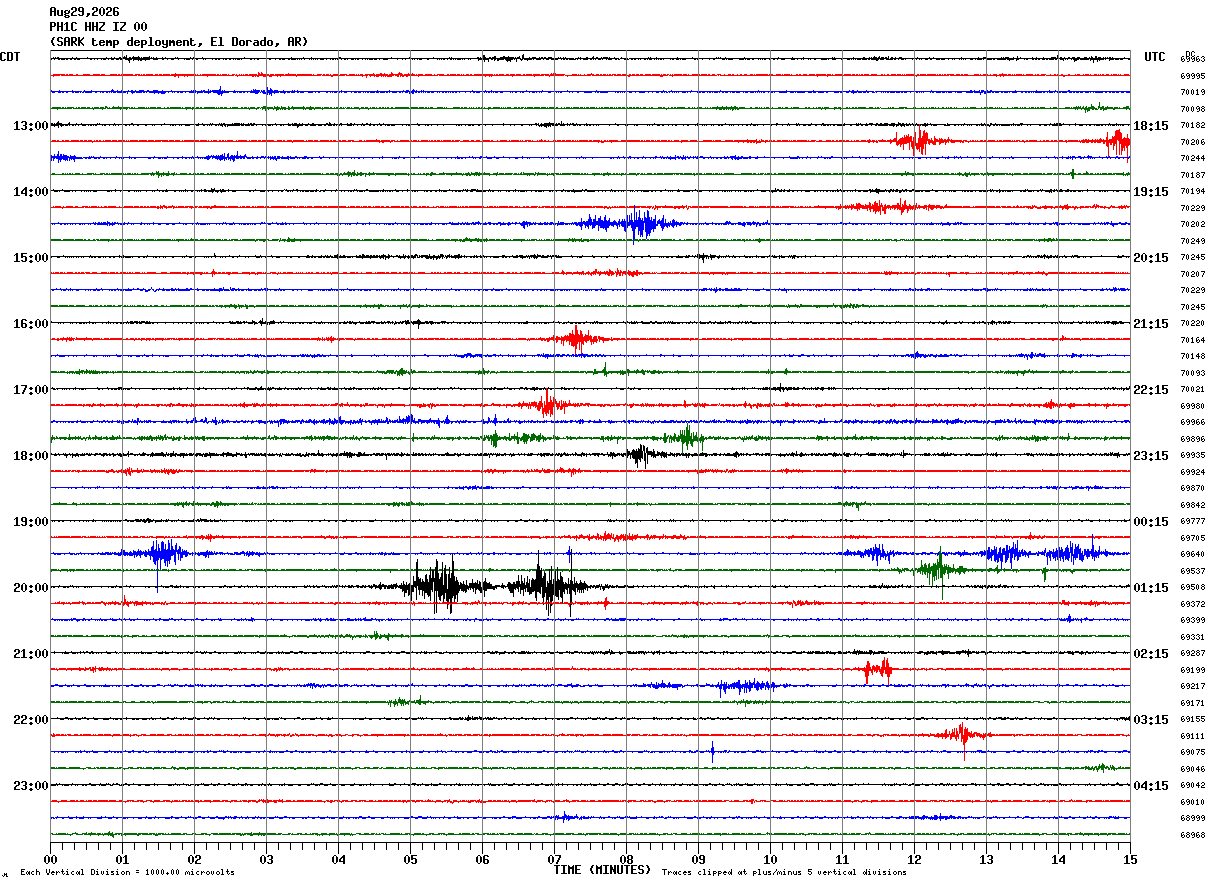This screenshot has height=886, width=1210.
Task: Click the 13:00 CDT time label
Action: 30,126
